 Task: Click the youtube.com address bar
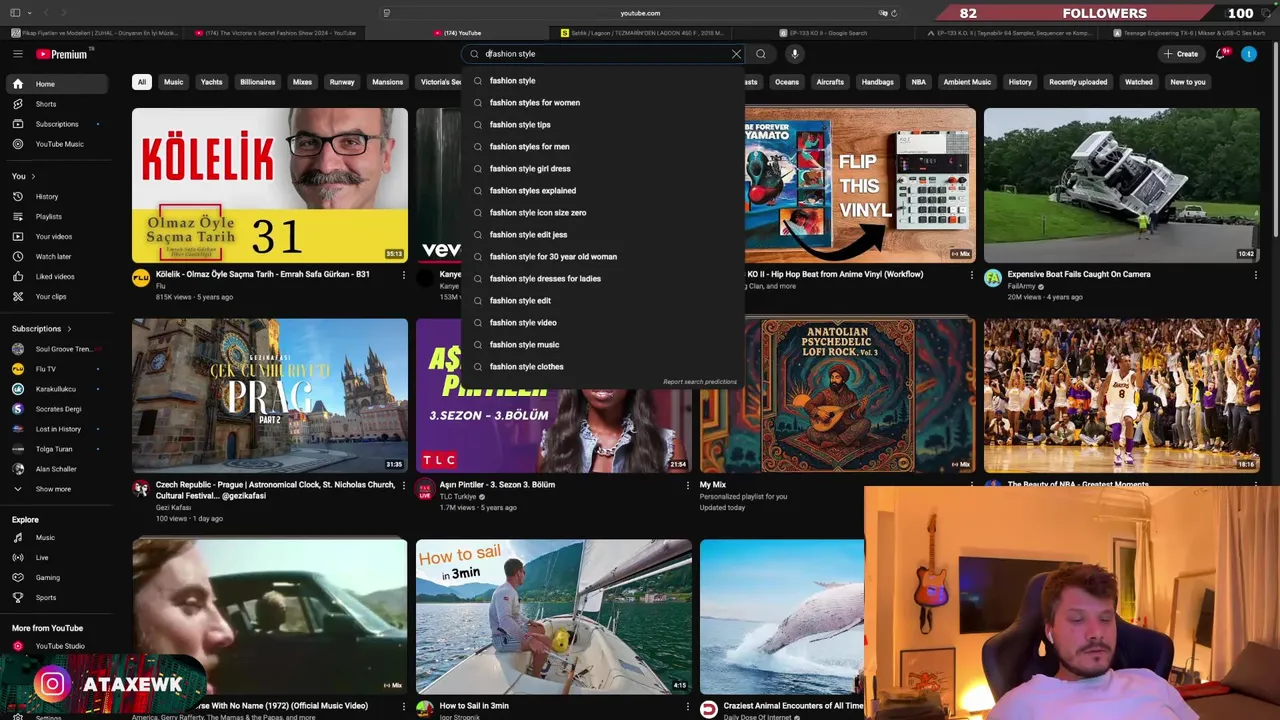640,13
